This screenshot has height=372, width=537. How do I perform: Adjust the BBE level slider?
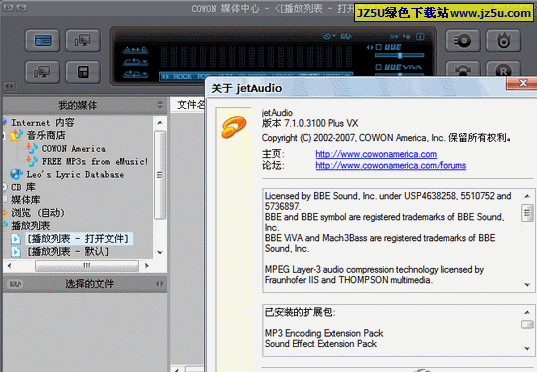pyautogui.click(x=399, y=55)
